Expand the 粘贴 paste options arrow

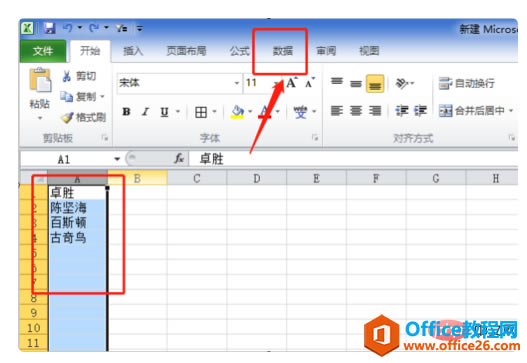coord(40,118)
